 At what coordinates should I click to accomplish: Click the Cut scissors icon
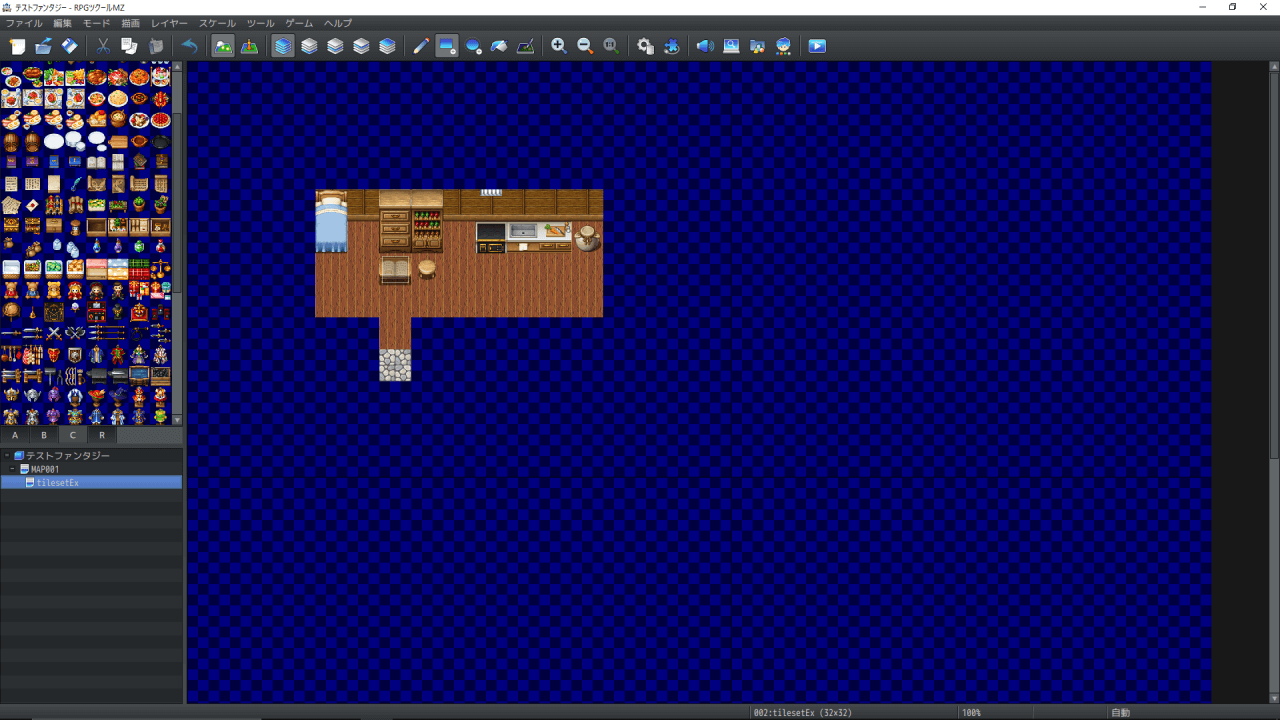pos(103,46)
